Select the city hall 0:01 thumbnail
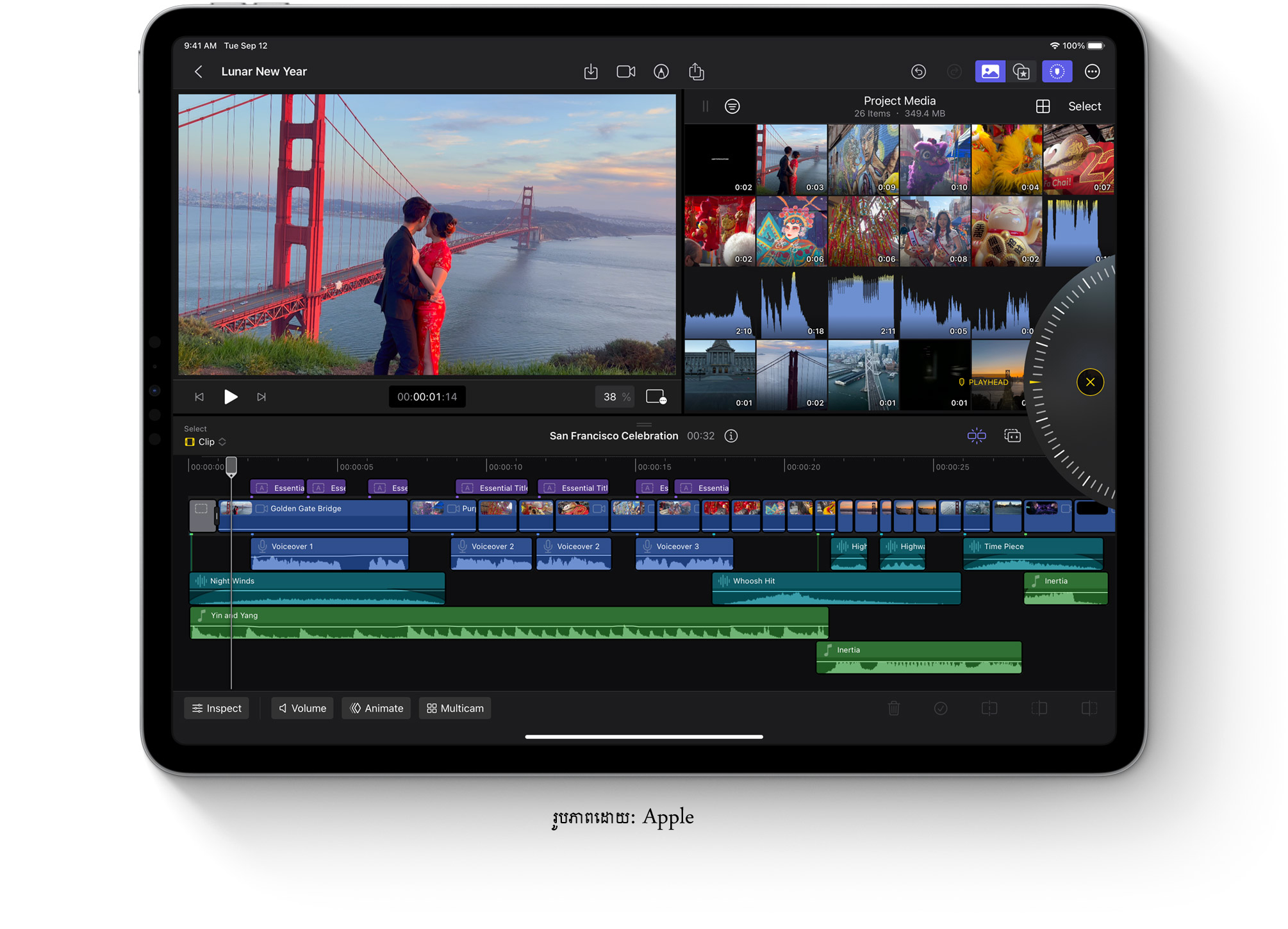Screen dimensions: 1288x929 pyautogui.click(x=720, y=375)
